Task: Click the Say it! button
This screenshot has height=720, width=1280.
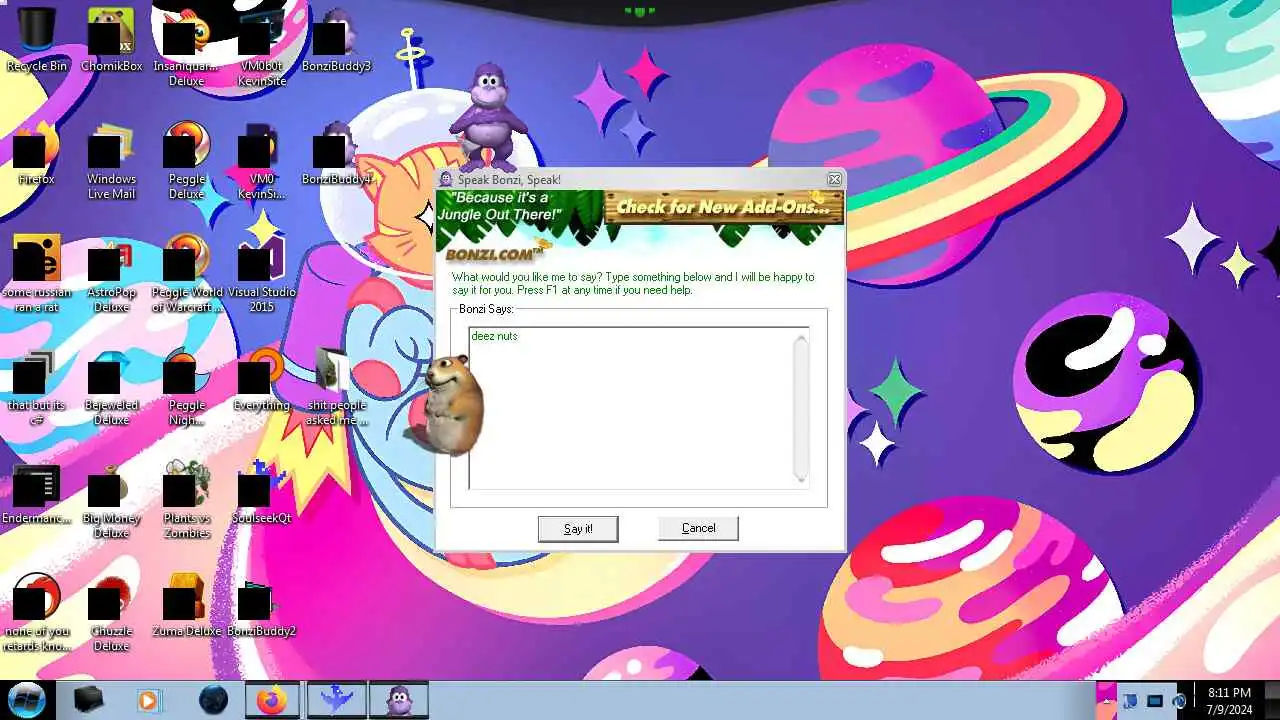Action: tap(578, 529)
